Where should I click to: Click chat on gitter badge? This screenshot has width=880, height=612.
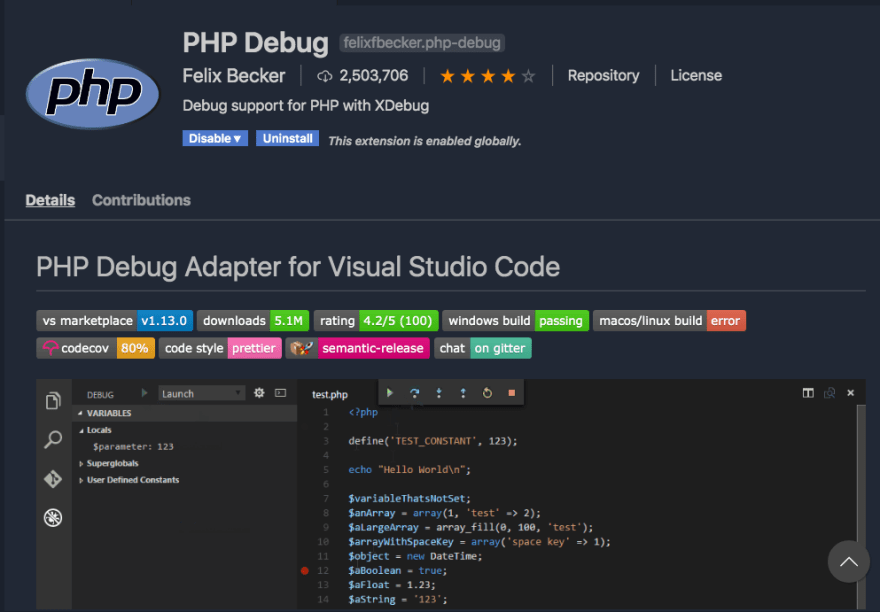[483, 348]
